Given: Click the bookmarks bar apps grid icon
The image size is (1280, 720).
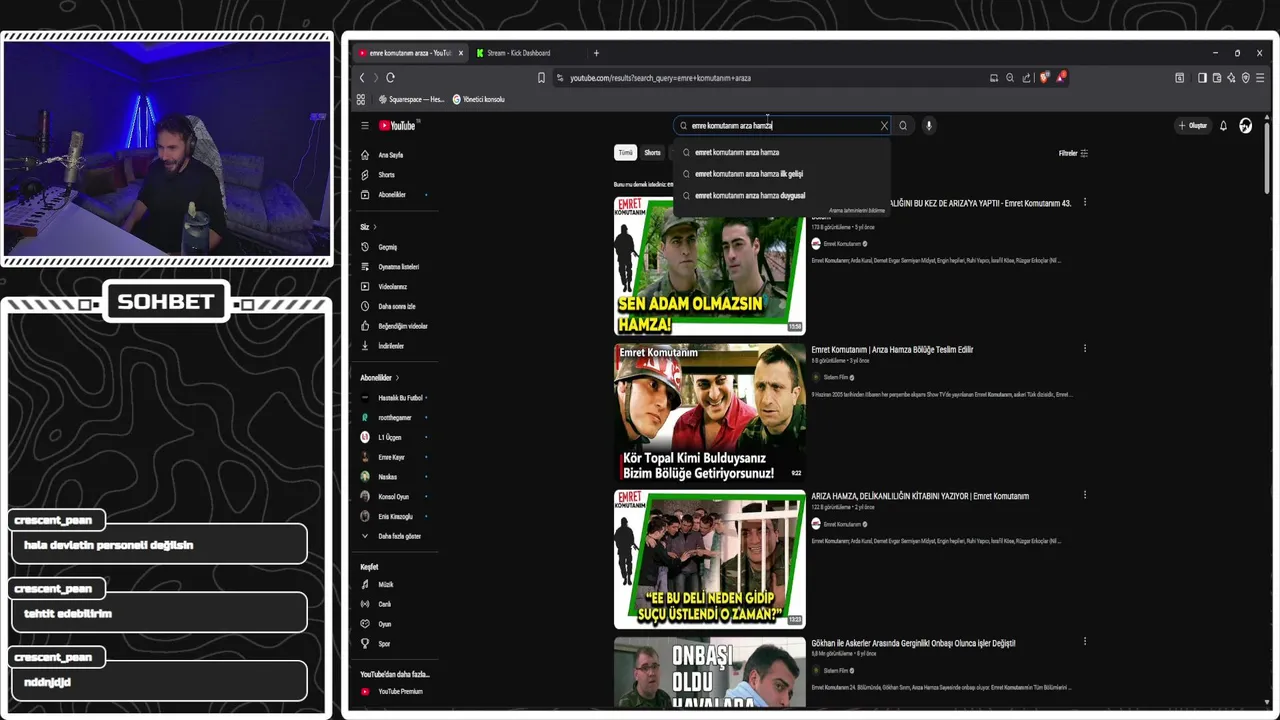Looking at the screenshot, I should pos(361,100).
